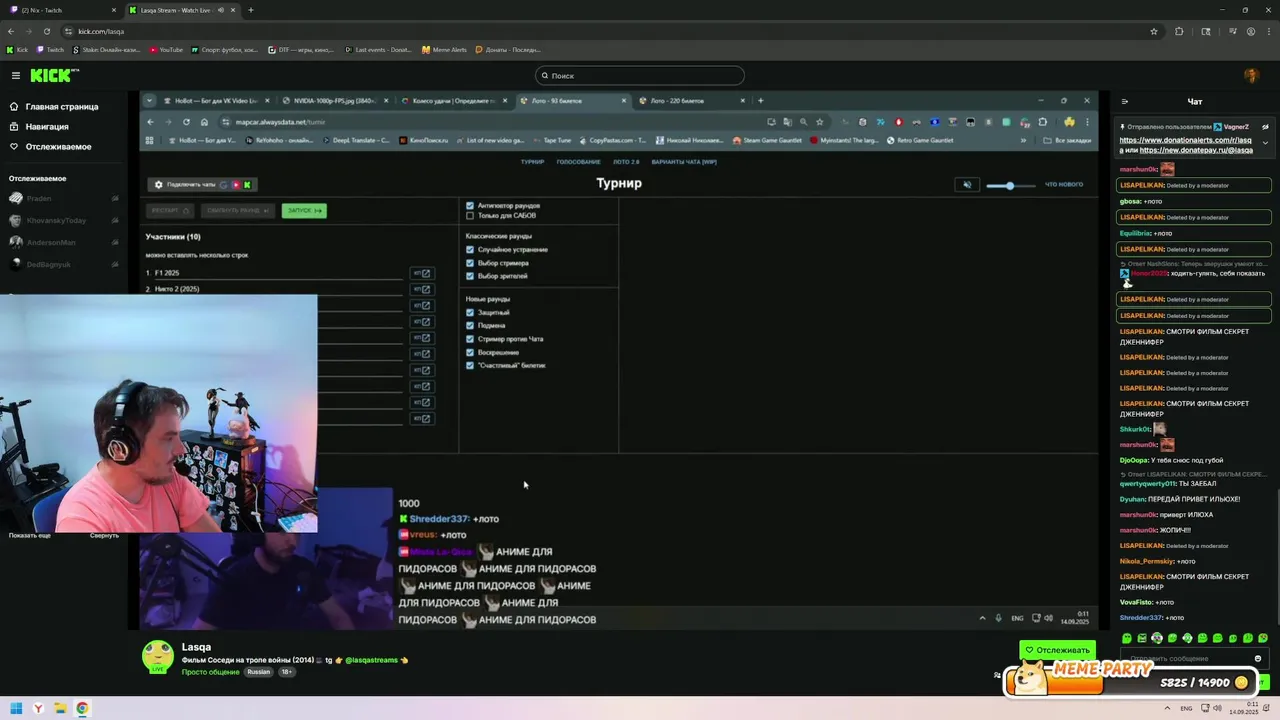
Task: Toggle Подмена round checkbox
Action: pos(470,325)
